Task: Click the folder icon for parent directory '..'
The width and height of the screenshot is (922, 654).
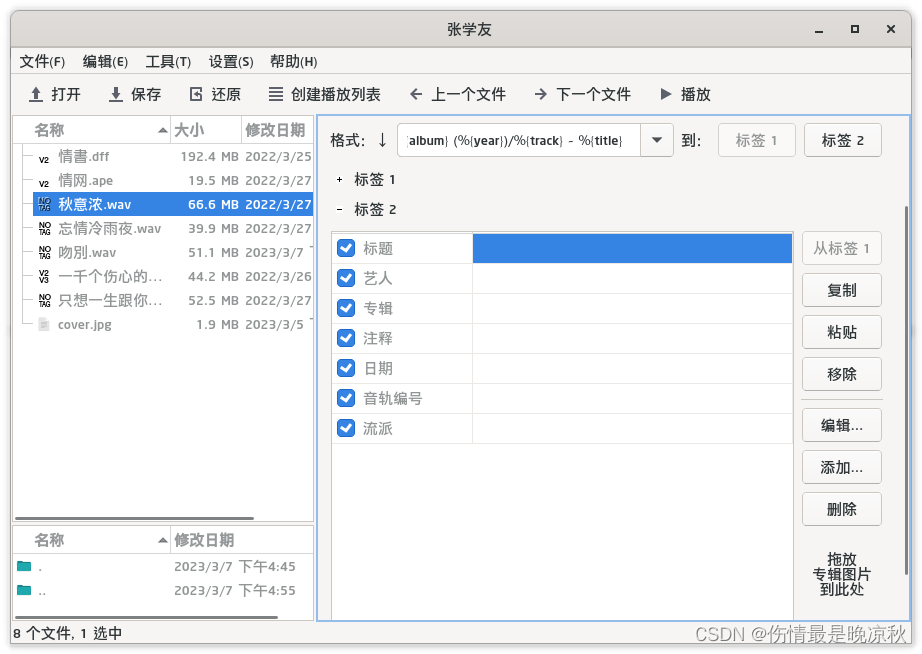Action: (24, 590)
